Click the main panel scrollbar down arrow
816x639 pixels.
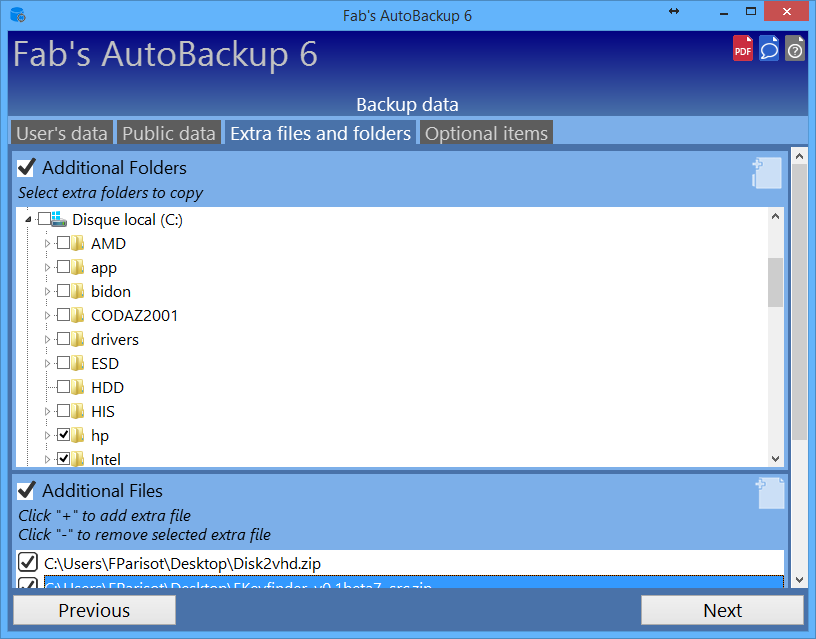point(799,579)
